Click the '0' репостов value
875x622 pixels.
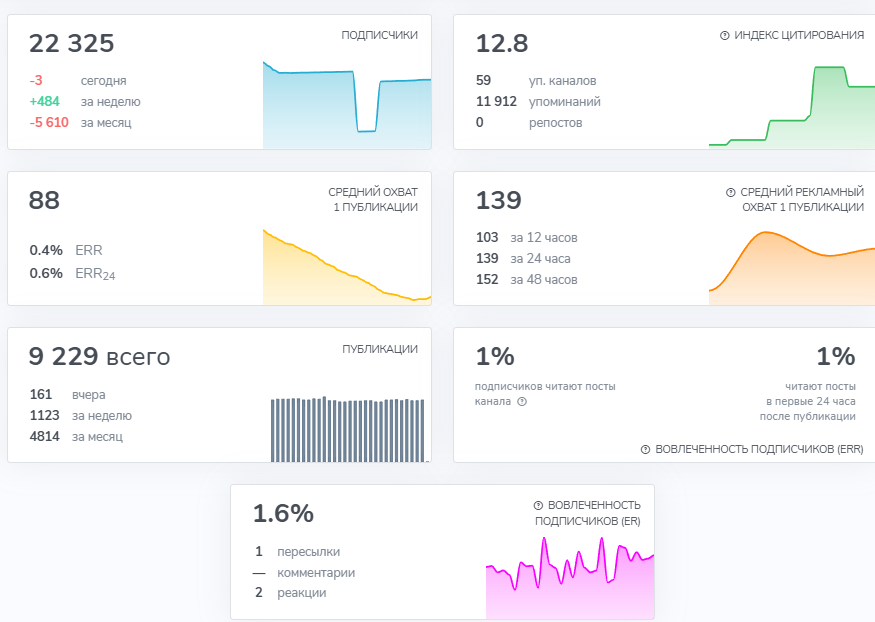click(x=479, y=122)
